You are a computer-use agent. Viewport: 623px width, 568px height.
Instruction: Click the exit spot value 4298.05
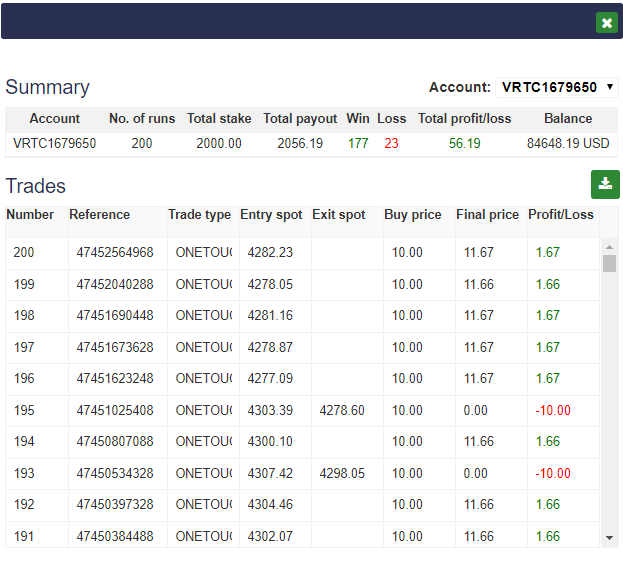click(342, 473)
